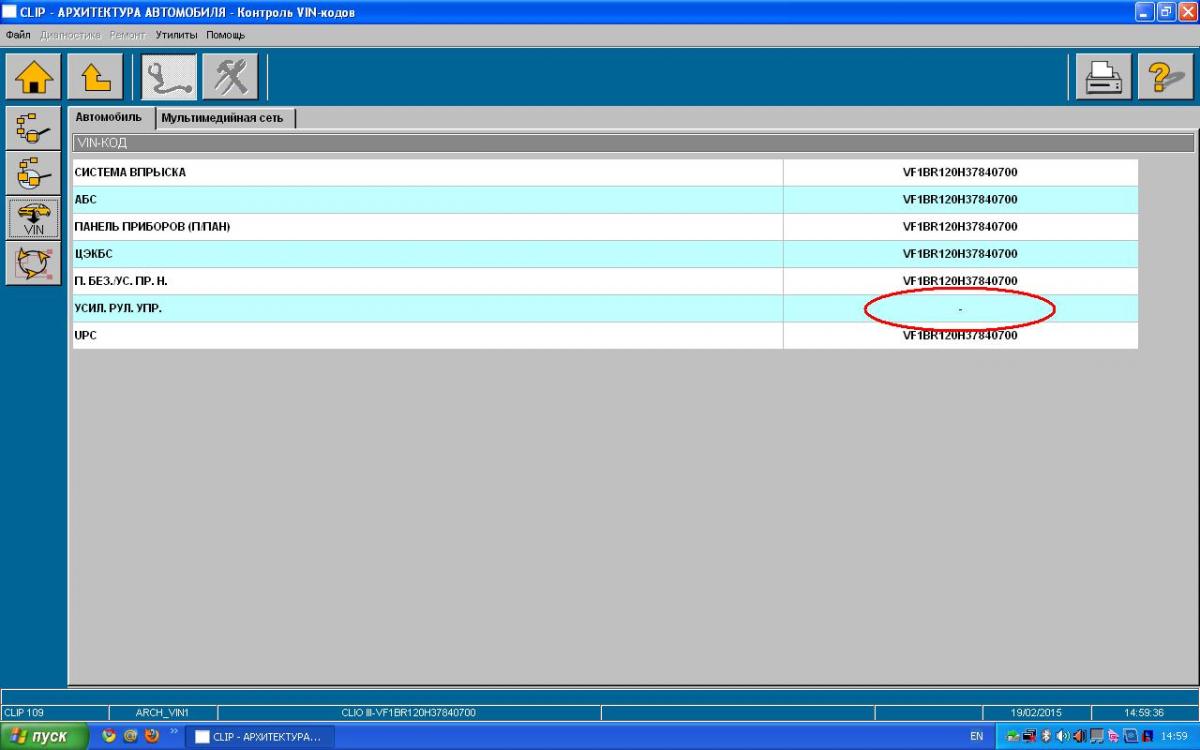Click the greyed Ремонт menu
This screenshot has height=750, width=1200.
point(128,35)
